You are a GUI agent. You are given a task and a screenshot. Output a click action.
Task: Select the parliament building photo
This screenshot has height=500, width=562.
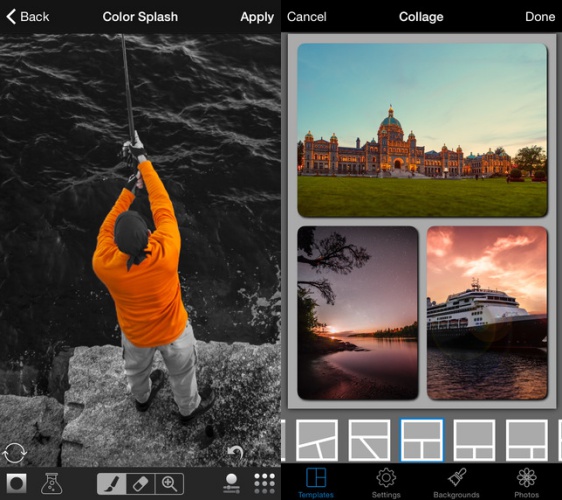tap(422, 130)
